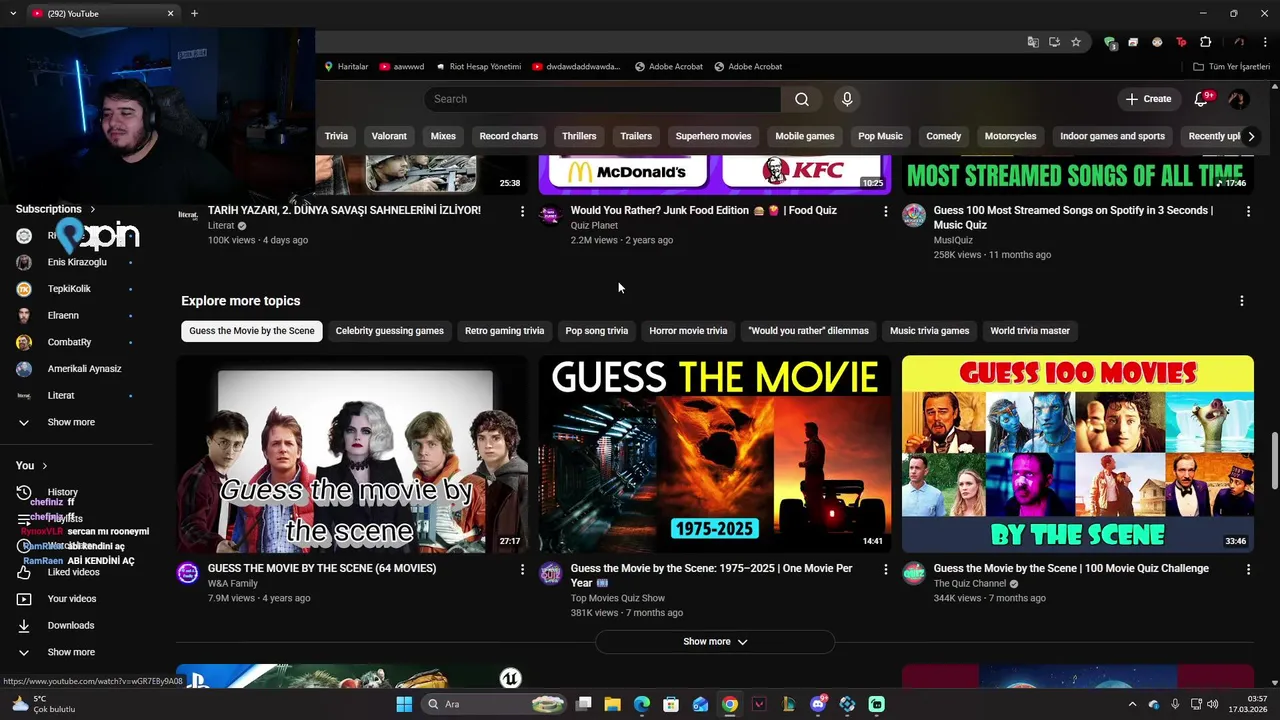Viewport: 1280px width, 720px height.
Task: Open TepkiKolik subscription
Action: pyautogui.click(x=77, y=289)
